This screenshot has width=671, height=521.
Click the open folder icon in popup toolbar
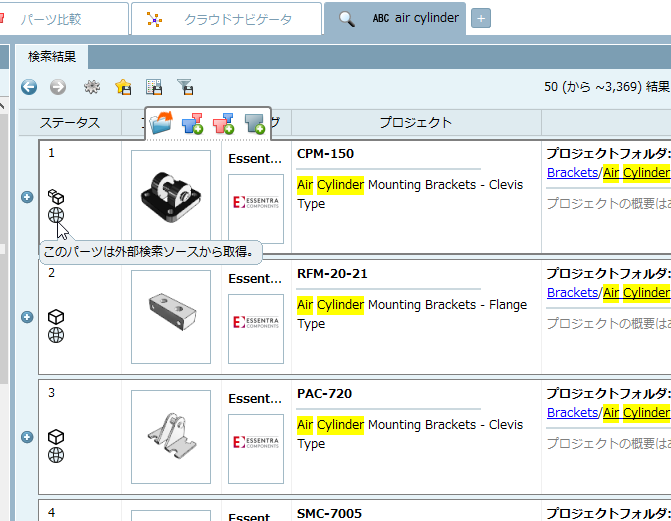coord(161,124)
